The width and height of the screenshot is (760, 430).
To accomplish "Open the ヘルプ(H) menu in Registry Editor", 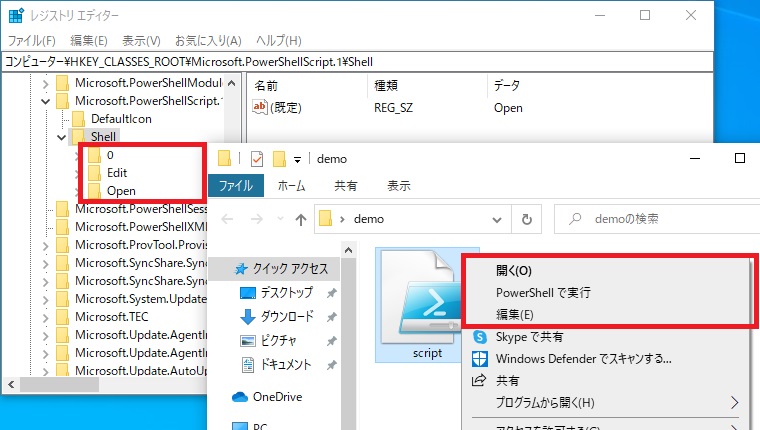I will click(279, 41).
